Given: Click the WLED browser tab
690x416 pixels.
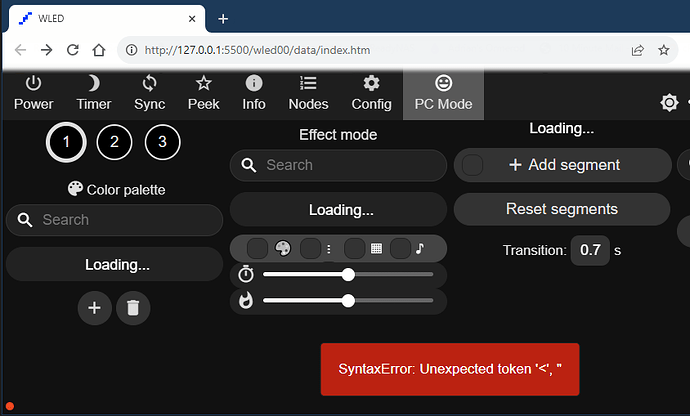Looking at the screenshot, I should pos(106,18).
